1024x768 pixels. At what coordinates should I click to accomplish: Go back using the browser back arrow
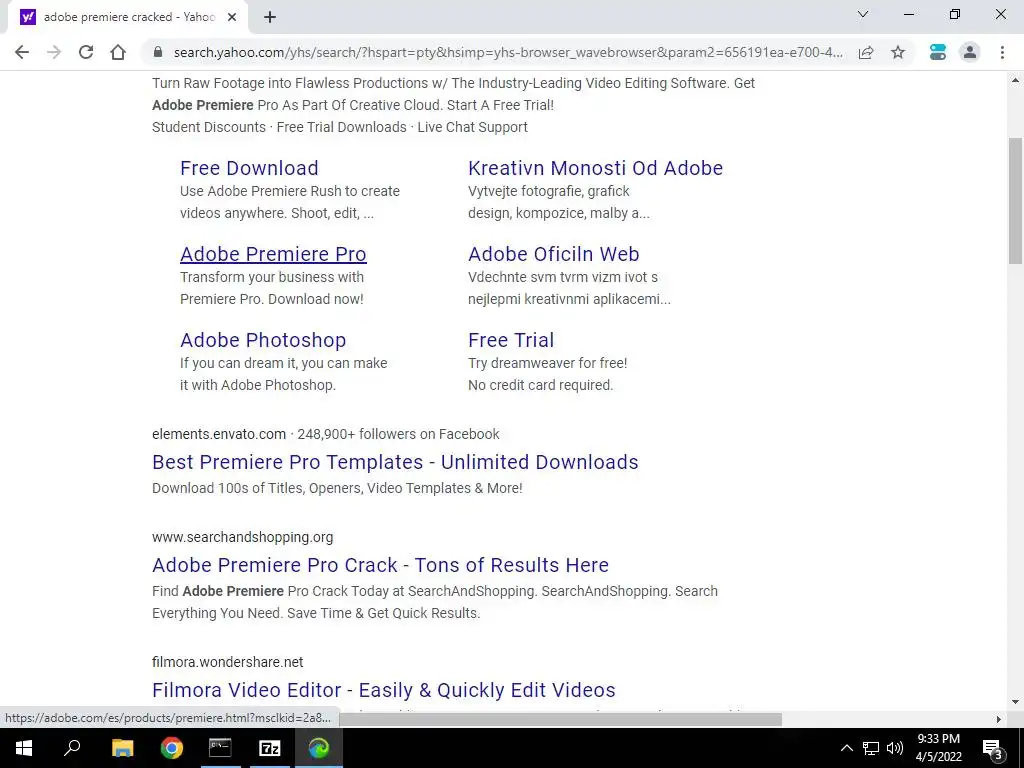click(x=22, y=52)
